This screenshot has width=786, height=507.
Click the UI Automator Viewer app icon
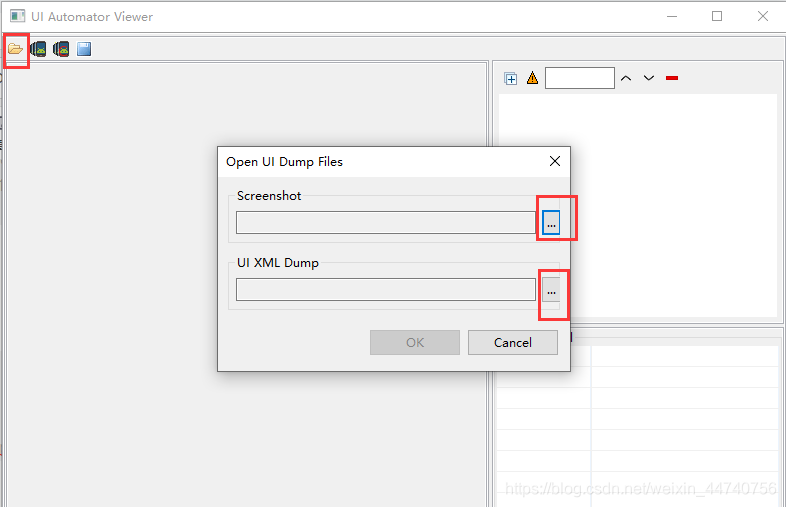(x=18, y=16)
